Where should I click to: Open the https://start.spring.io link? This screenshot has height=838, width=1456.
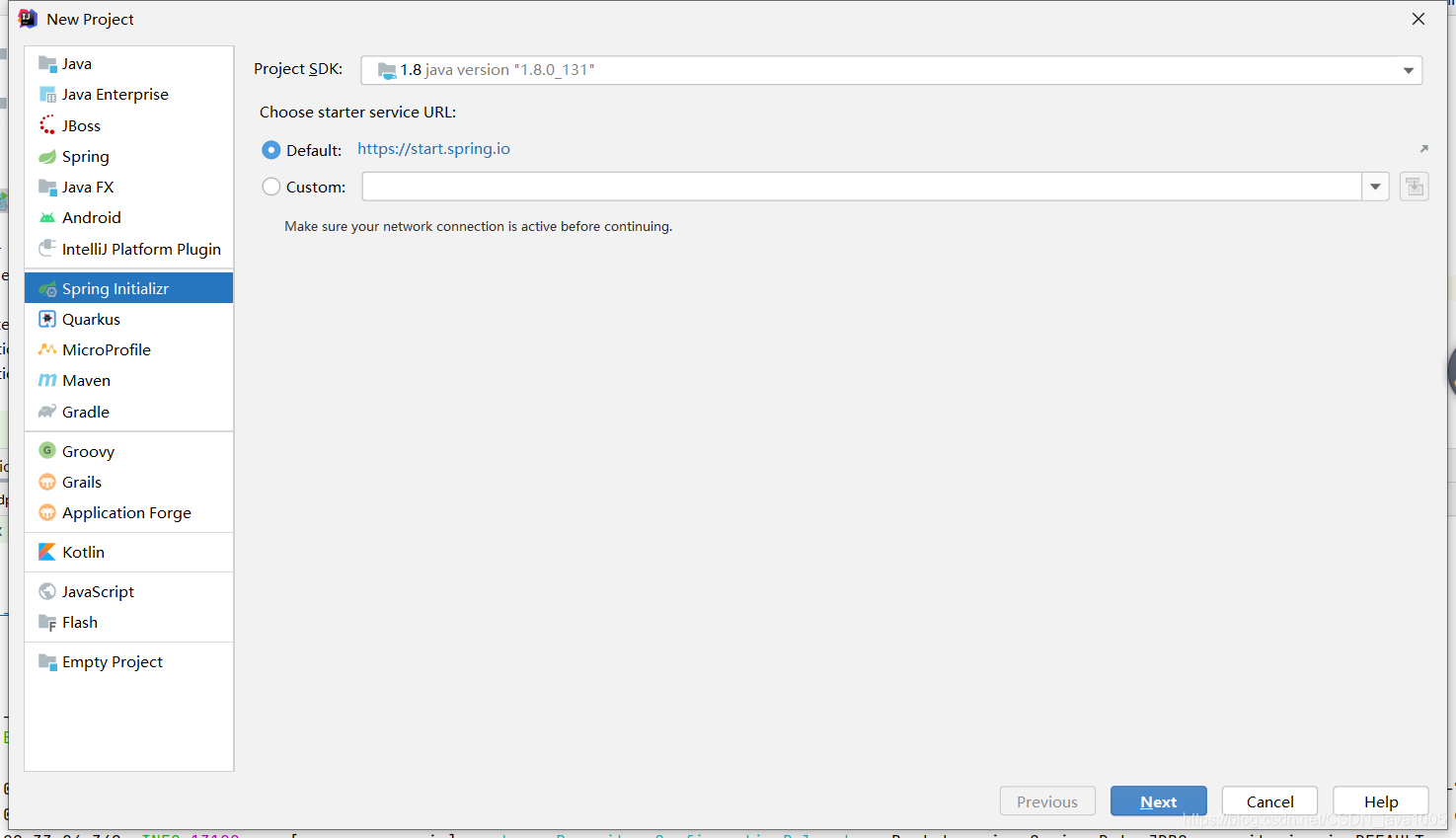coord(433,149)
